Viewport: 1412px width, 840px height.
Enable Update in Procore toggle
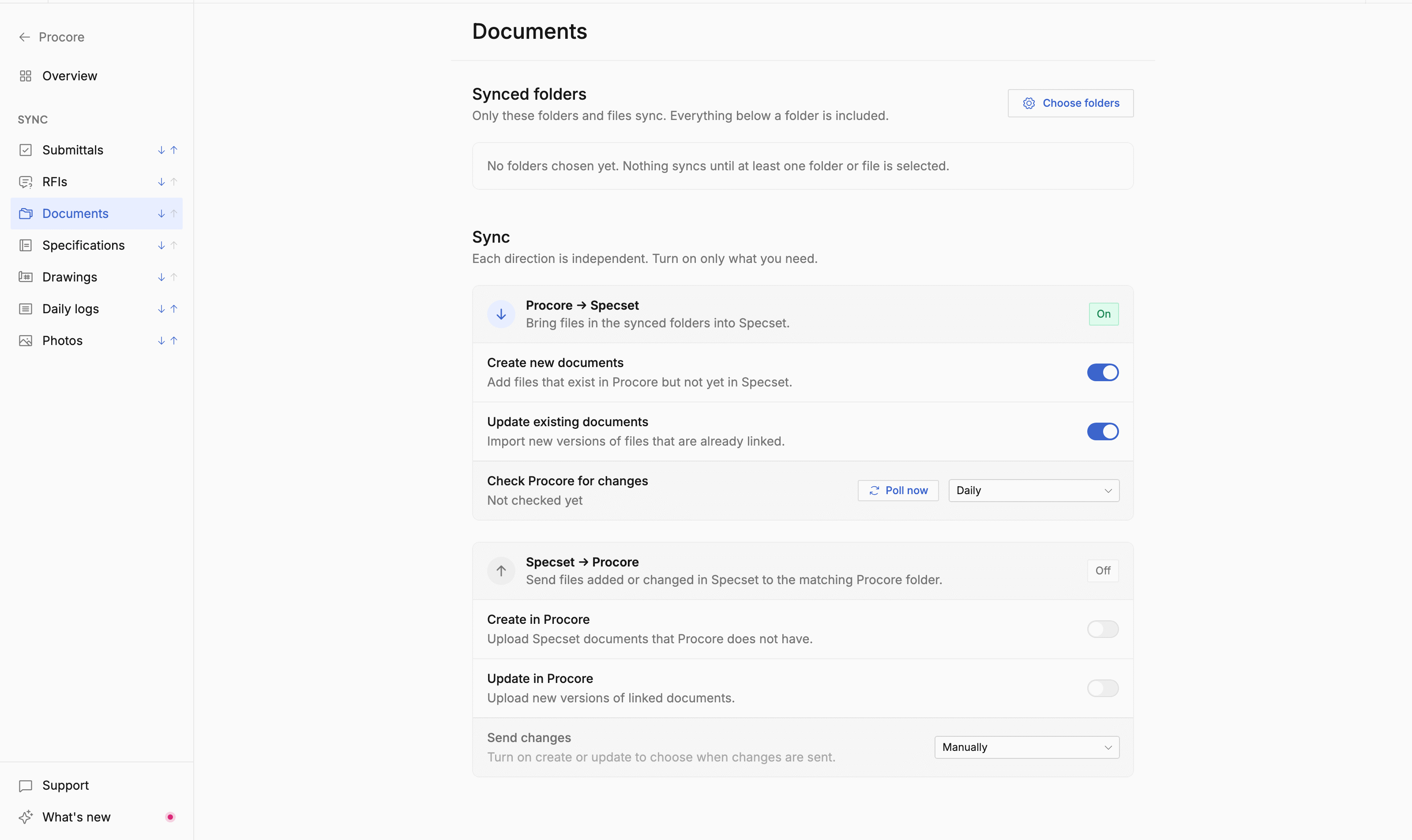(x=1102, y=688)
